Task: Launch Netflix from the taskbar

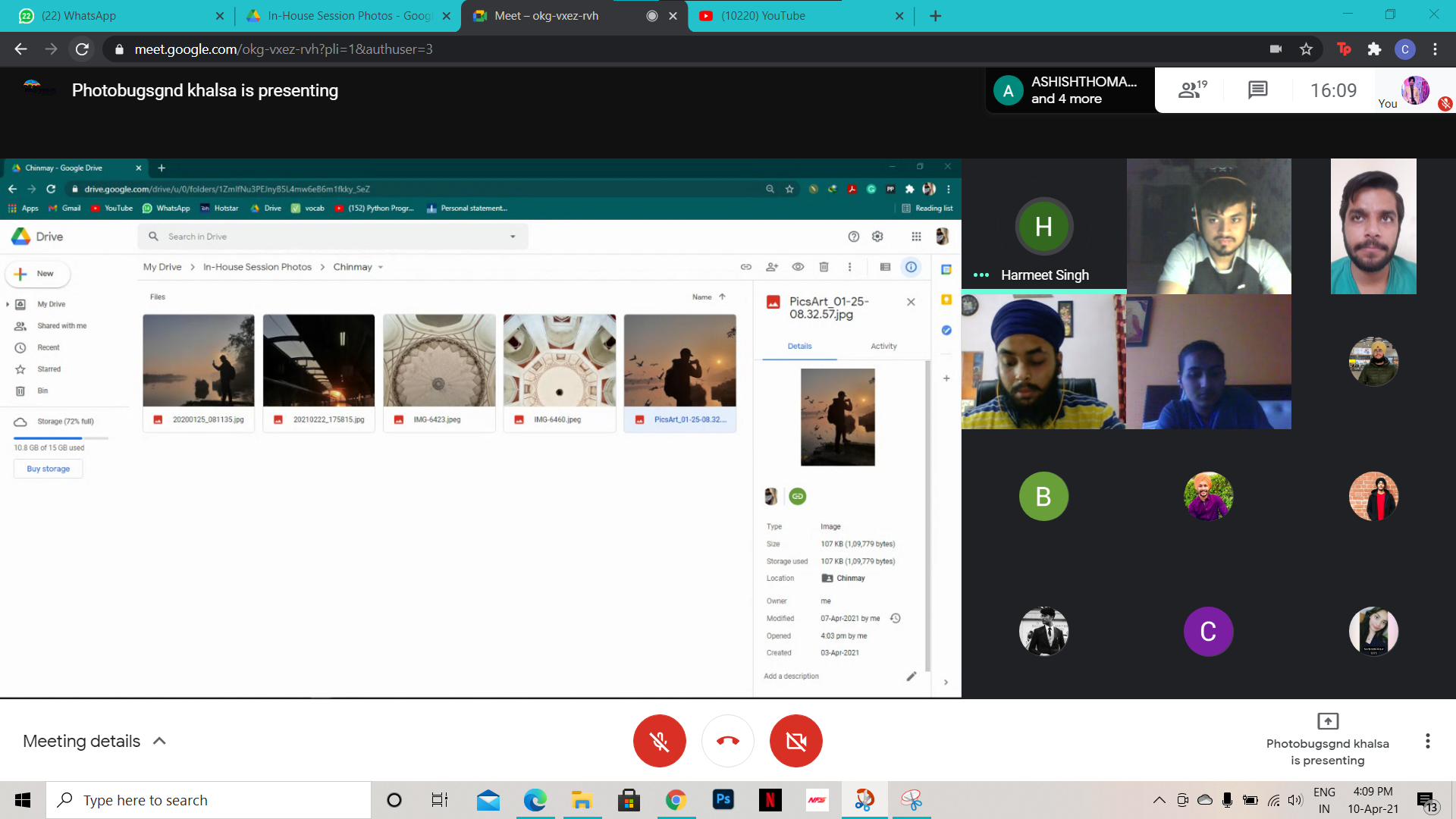Action: click(x=770, y=800)
